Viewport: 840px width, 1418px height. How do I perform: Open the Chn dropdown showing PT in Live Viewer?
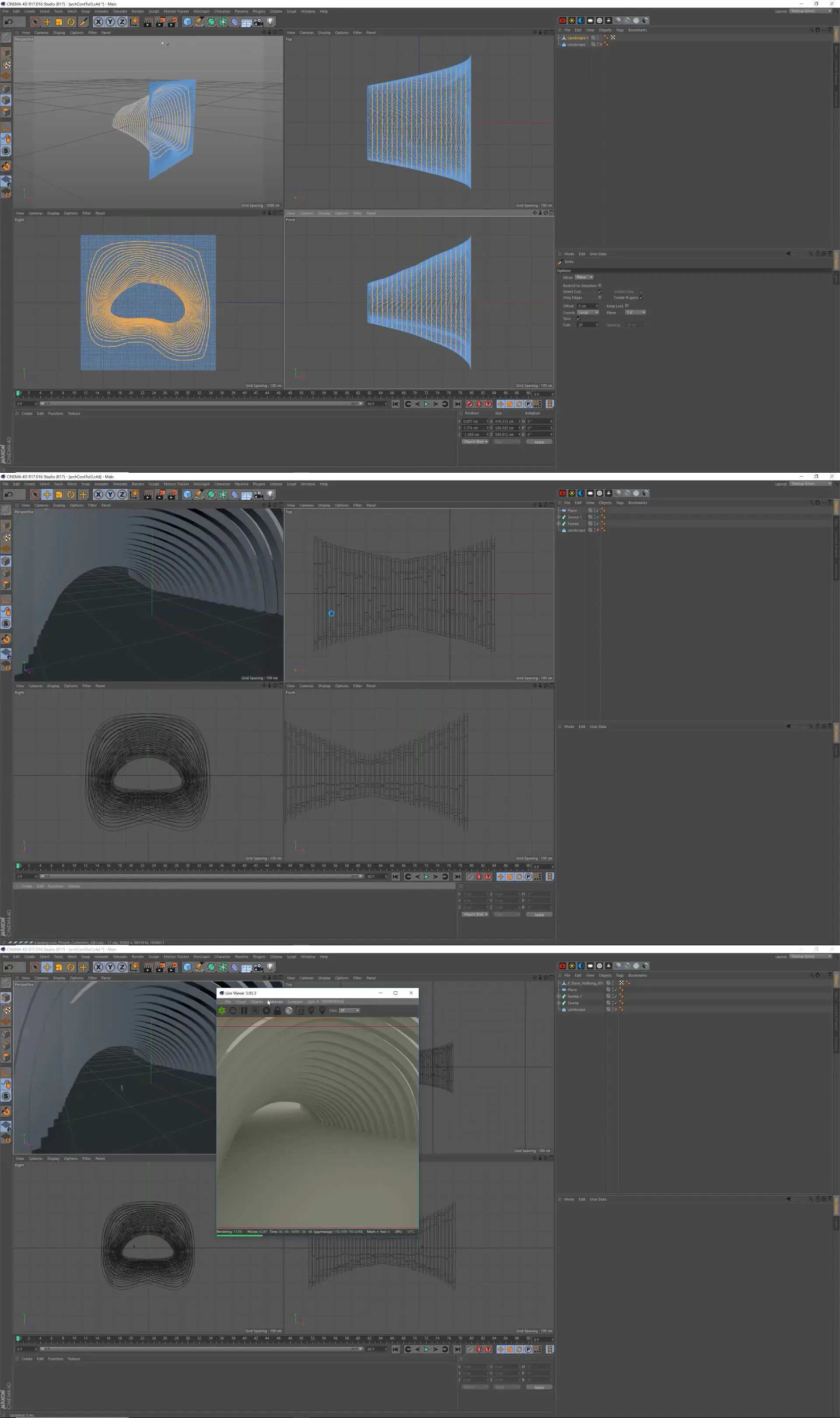[349, 1011]
